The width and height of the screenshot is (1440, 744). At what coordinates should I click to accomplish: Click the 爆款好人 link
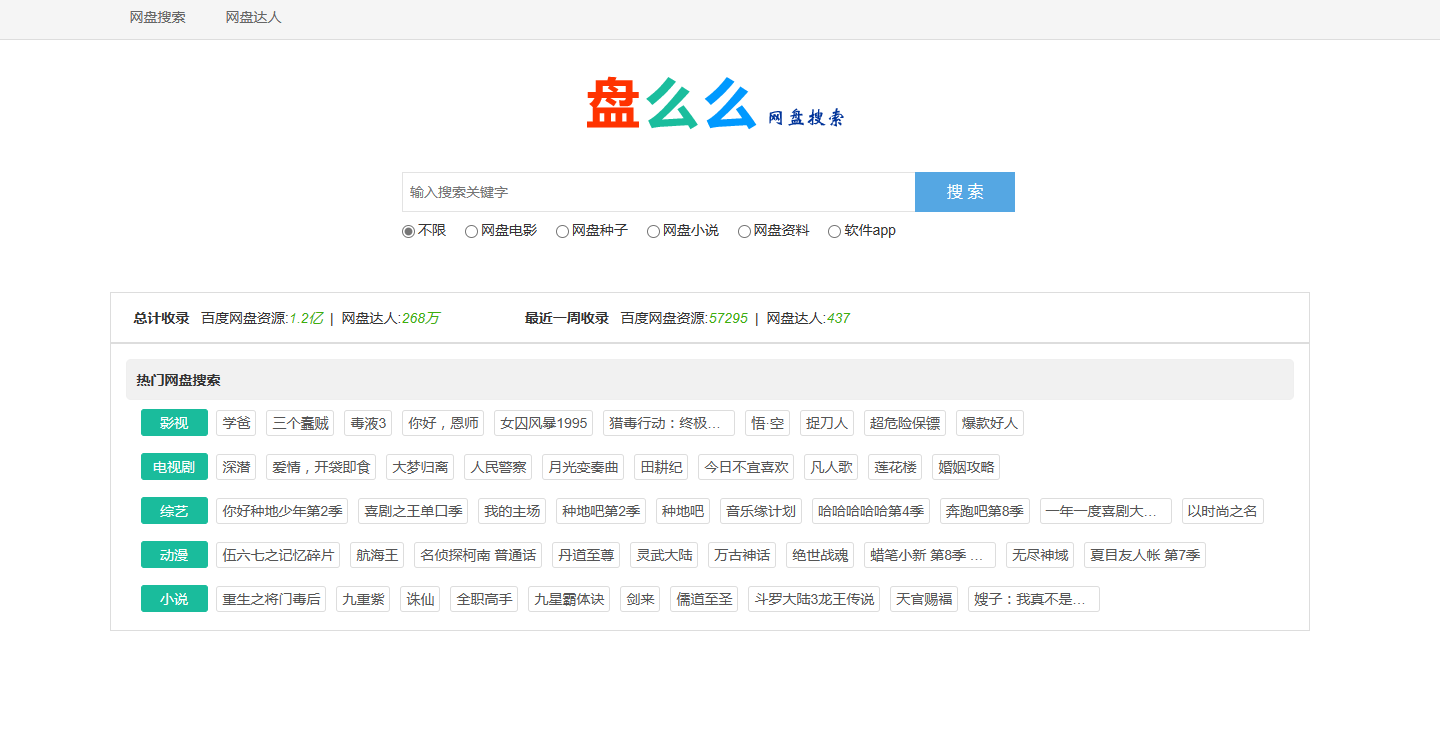990,423
